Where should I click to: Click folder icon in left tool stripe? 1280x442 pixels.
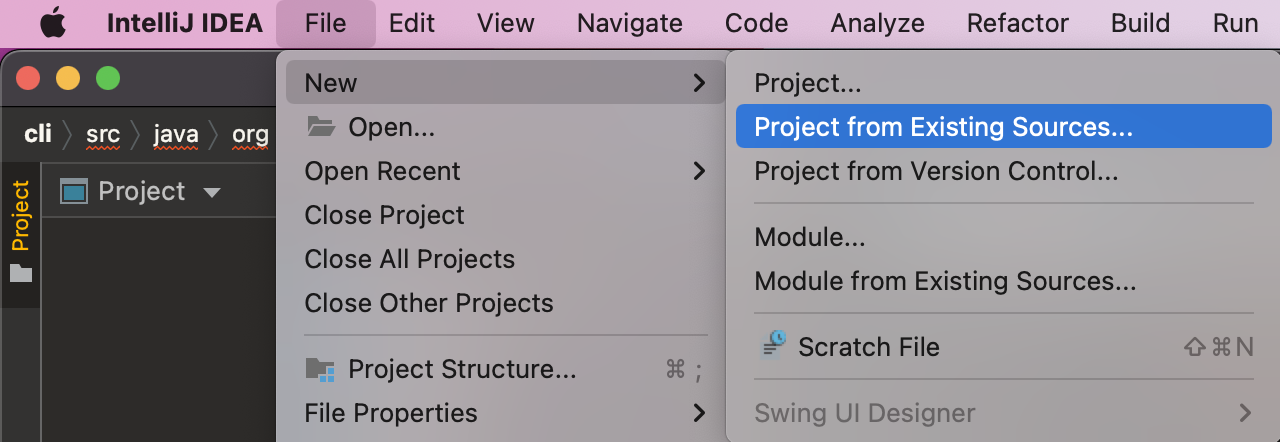(21, 273)
